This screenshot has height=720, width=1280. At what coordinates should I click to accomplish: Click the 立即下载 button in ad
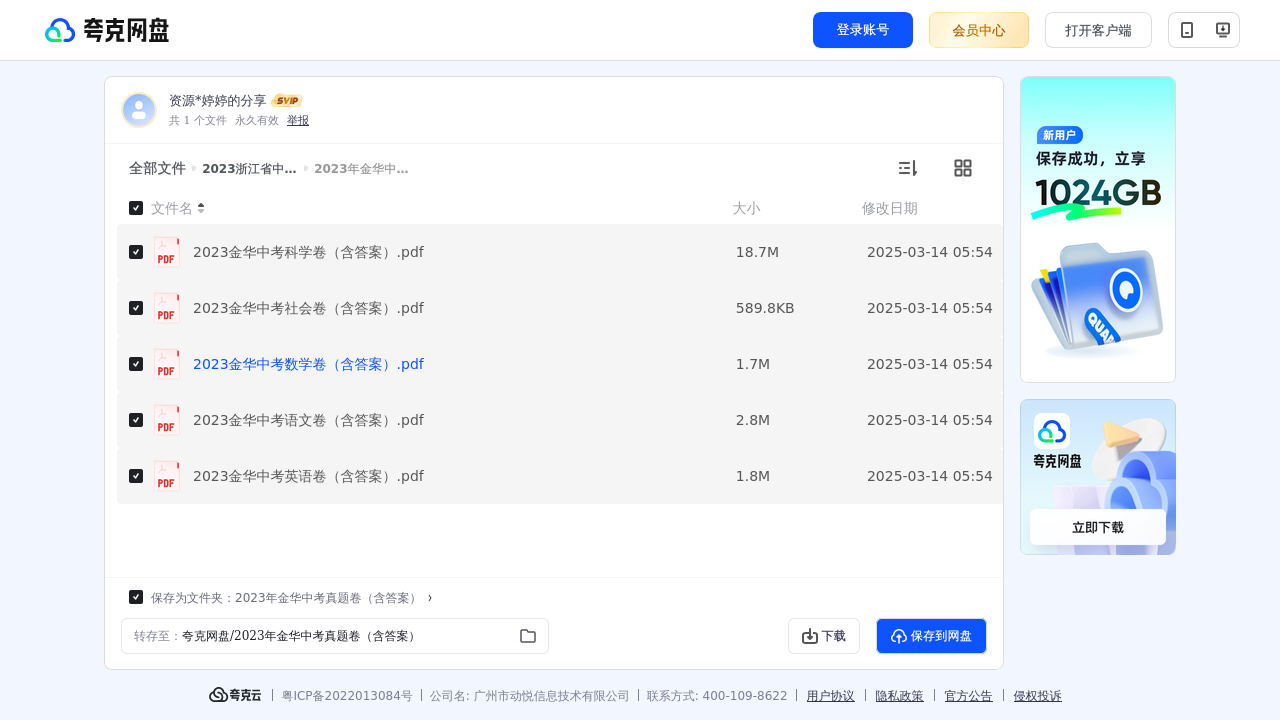(1098, 527)
